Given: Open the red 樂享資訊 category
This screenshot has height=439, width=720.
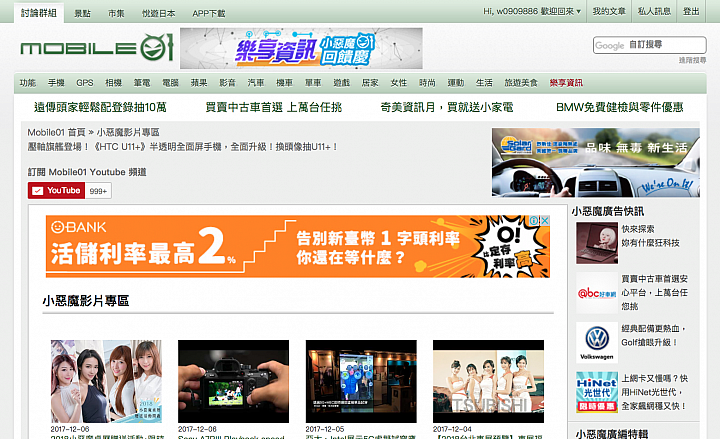Looking at the screenshot, I should (566, 83).
